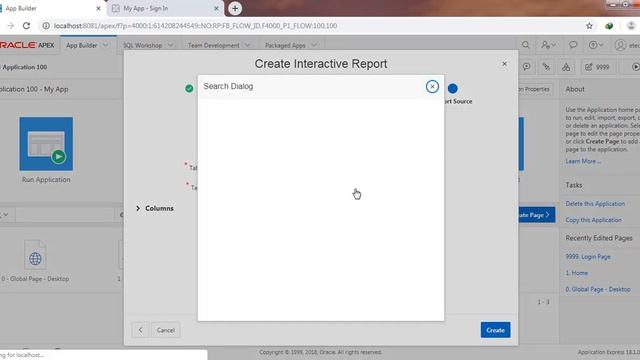This screenshot has height=360, width=640.
Task: Click the shared components icon in toolbar
Action: click(x=566, y=67)
